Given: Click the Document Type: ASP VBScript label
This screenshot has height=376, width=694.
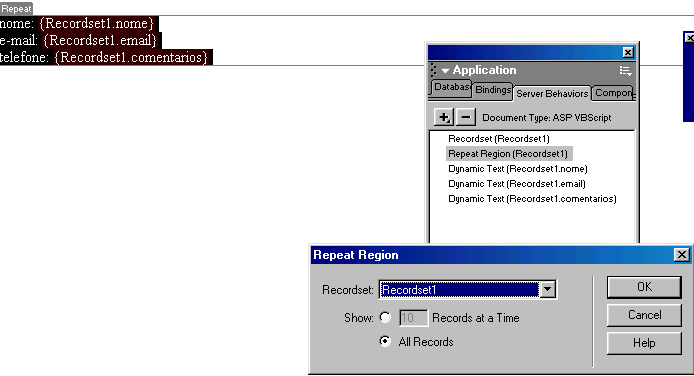Looking at the screenshot, I should pyautogui.click(x=547, y=118).
